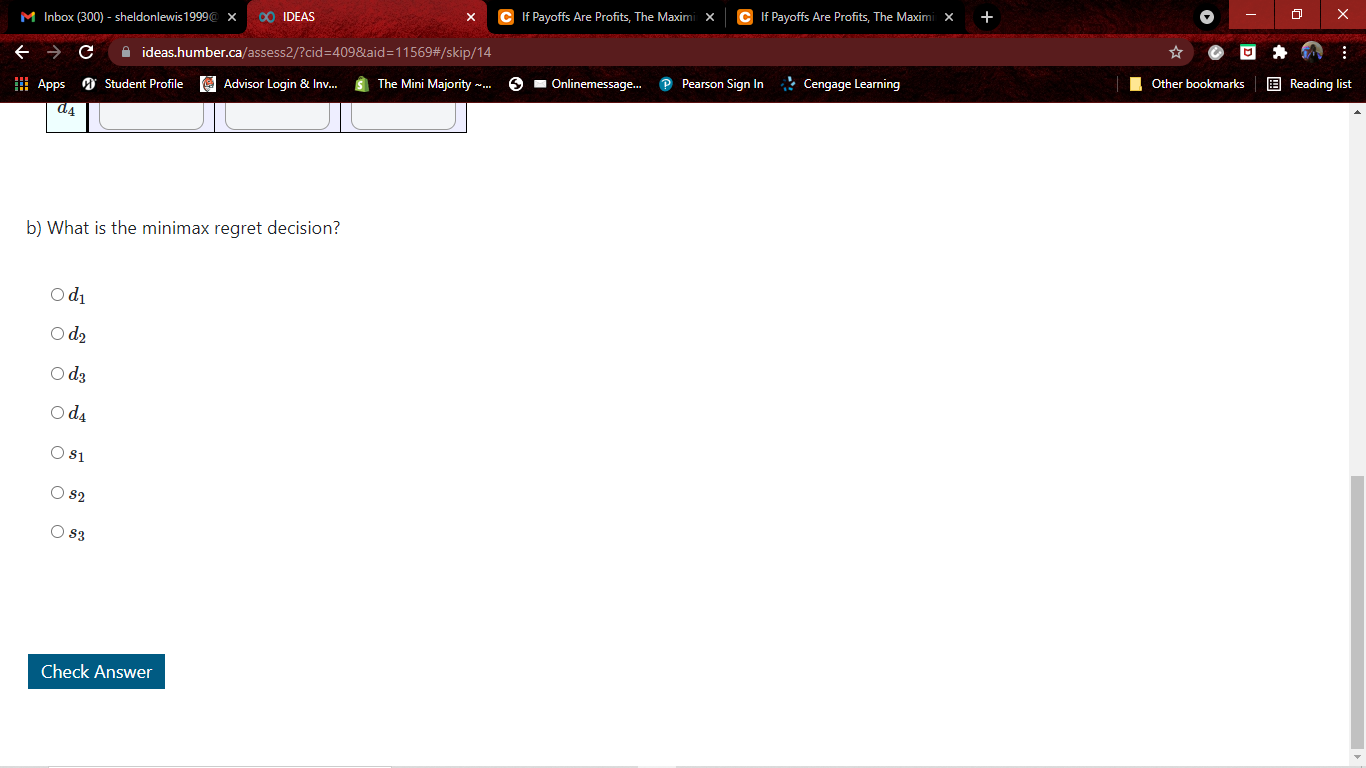The height and width of the screenshot is (768, 1366).
Task: Pick the s3 radio option
Action: [57, 531]
